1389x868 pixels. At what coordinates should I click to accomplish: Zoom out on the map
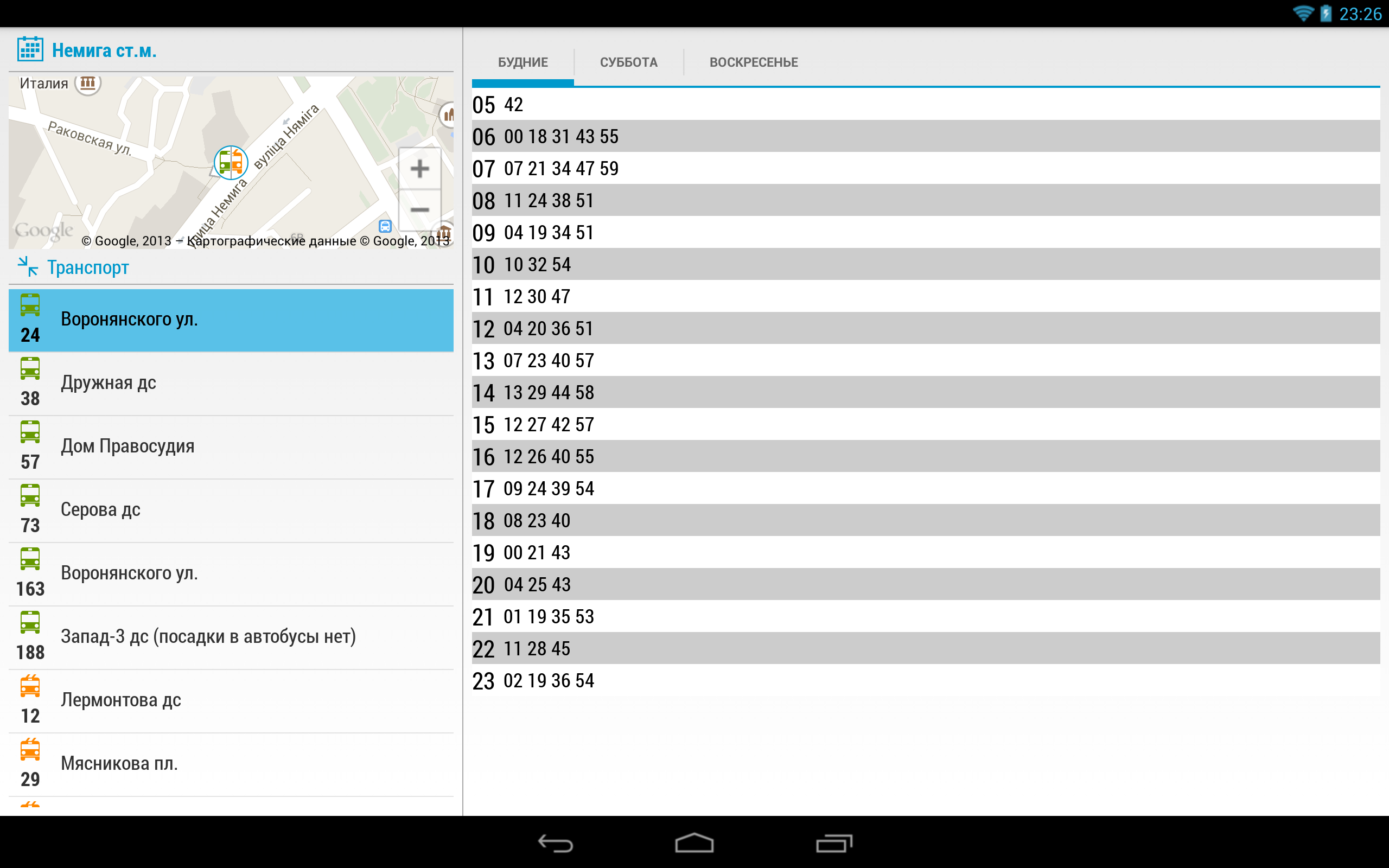pos(419,210)
